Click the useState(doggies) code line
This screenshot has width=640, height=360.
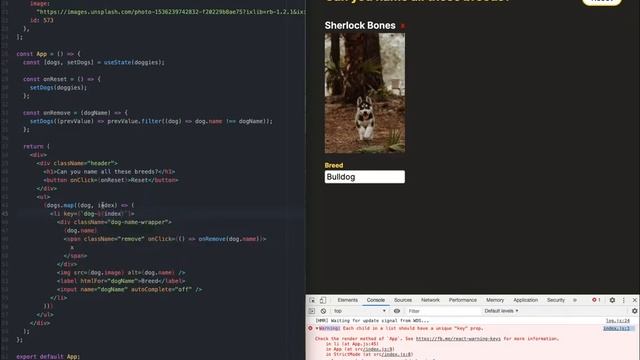tap(94, 62)
